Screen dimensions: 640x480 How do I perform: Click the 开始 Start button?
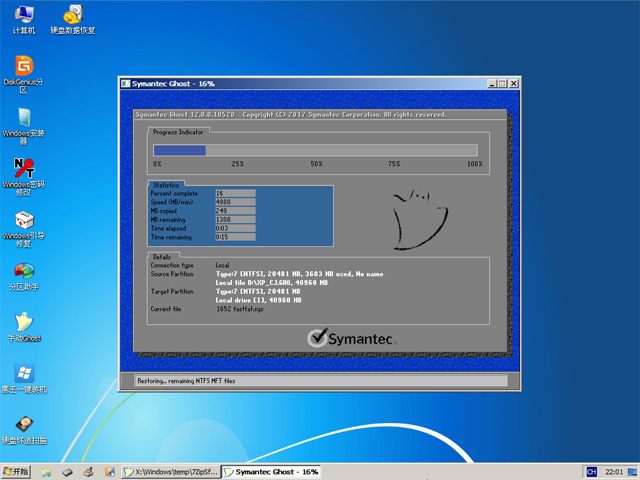coord(17,471)
